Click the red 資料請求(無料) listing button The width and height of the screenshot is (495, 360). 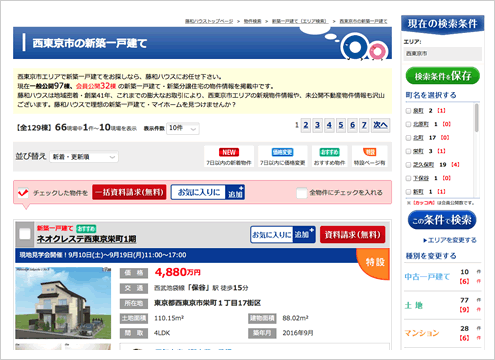(x=352, y=234)
